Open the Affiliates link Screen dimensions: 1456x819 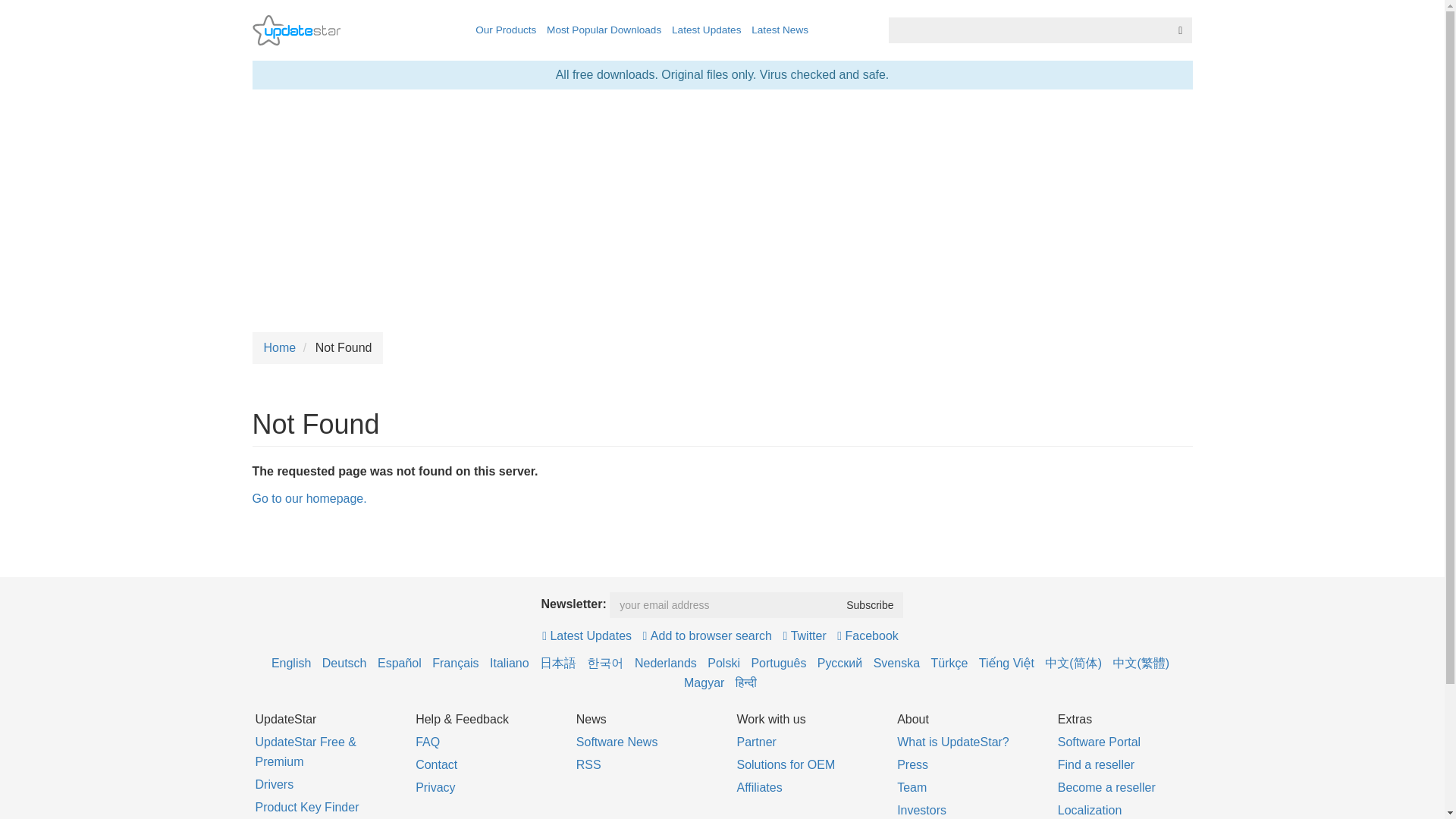coord(759,788)
